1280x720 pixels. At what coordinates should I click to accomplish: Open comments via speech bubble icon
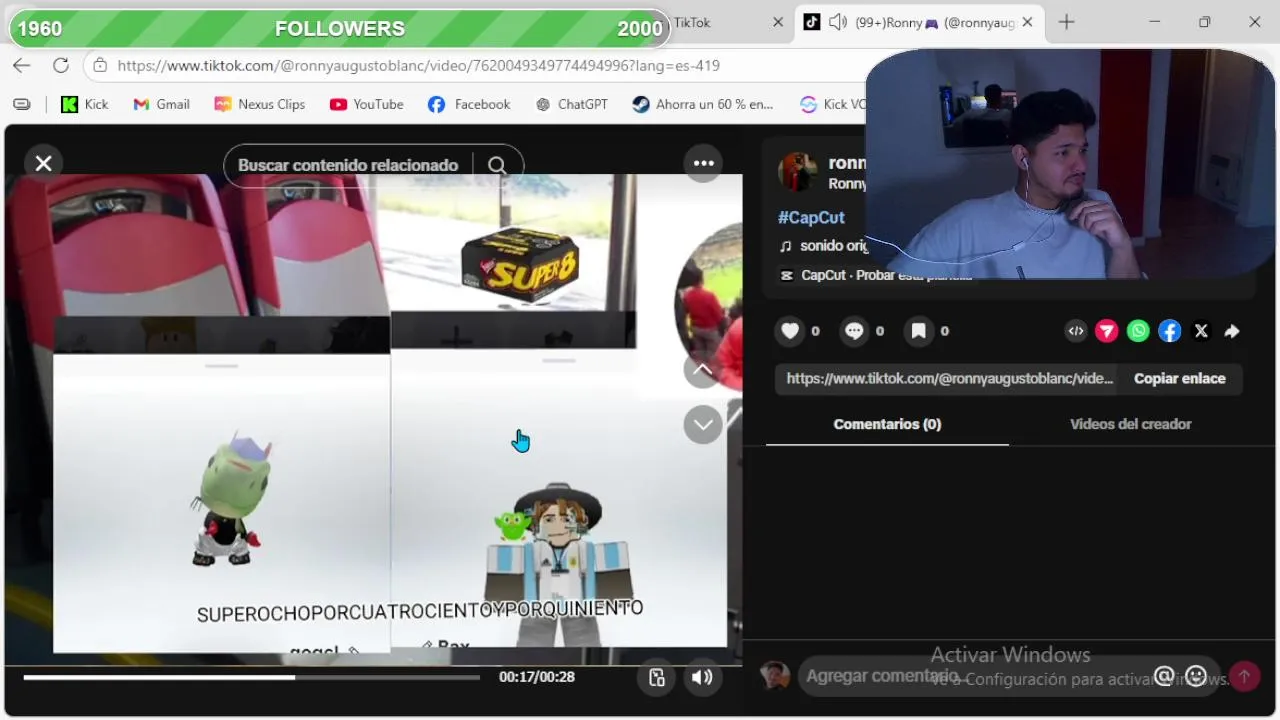click(854, 331)
